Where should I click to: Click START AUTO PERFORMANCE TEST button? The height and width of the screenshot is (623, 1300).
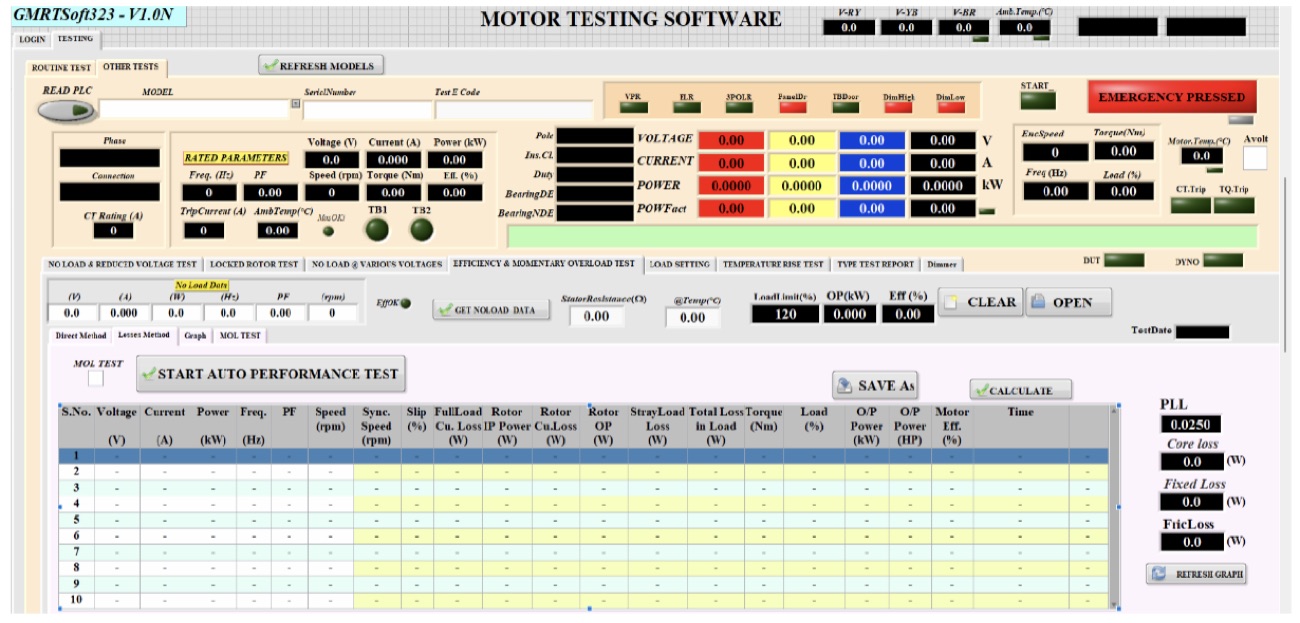270,374
